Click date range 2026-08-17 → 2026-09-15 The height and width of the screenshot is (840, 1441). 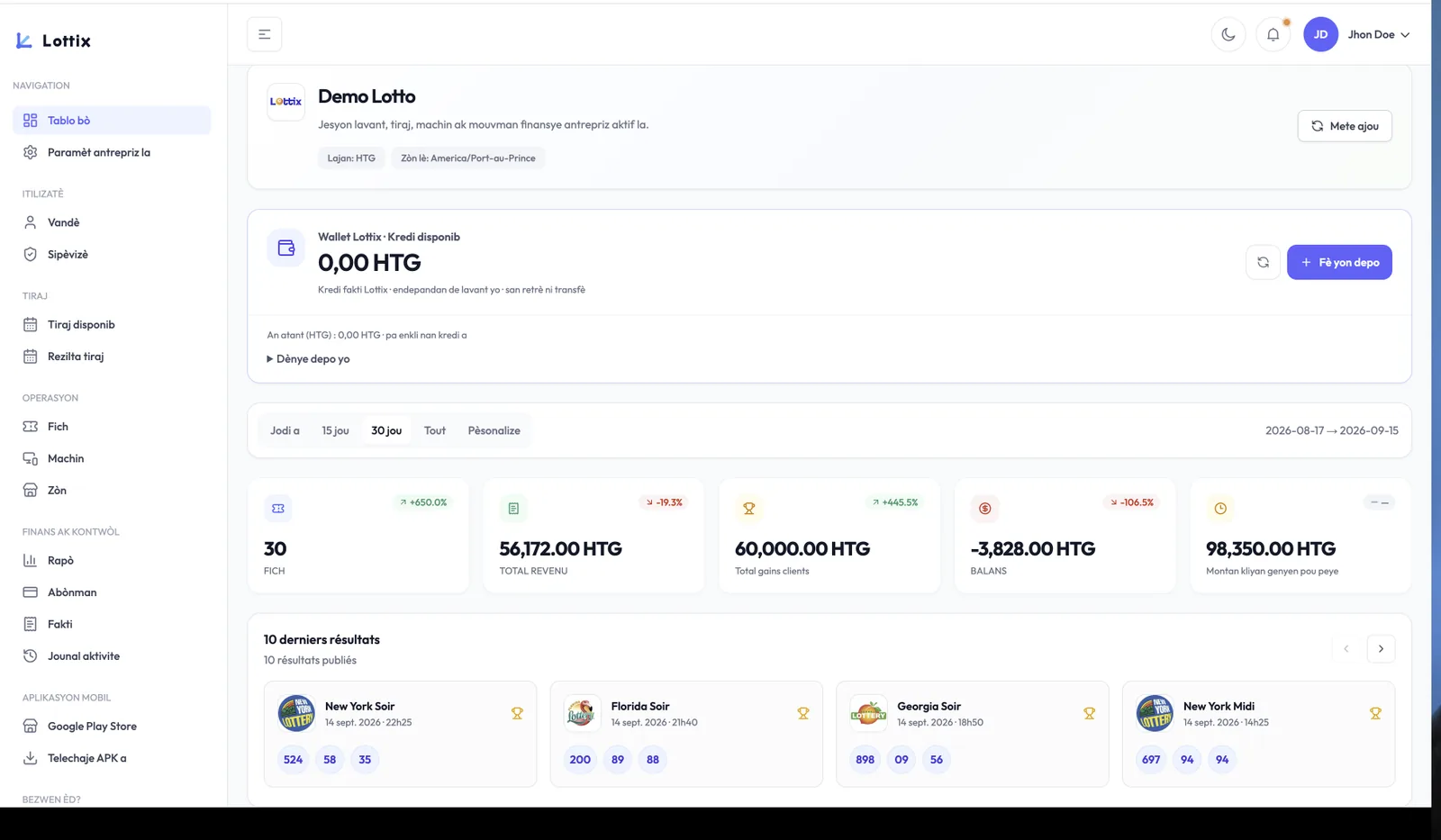[x=1332, y=430]
